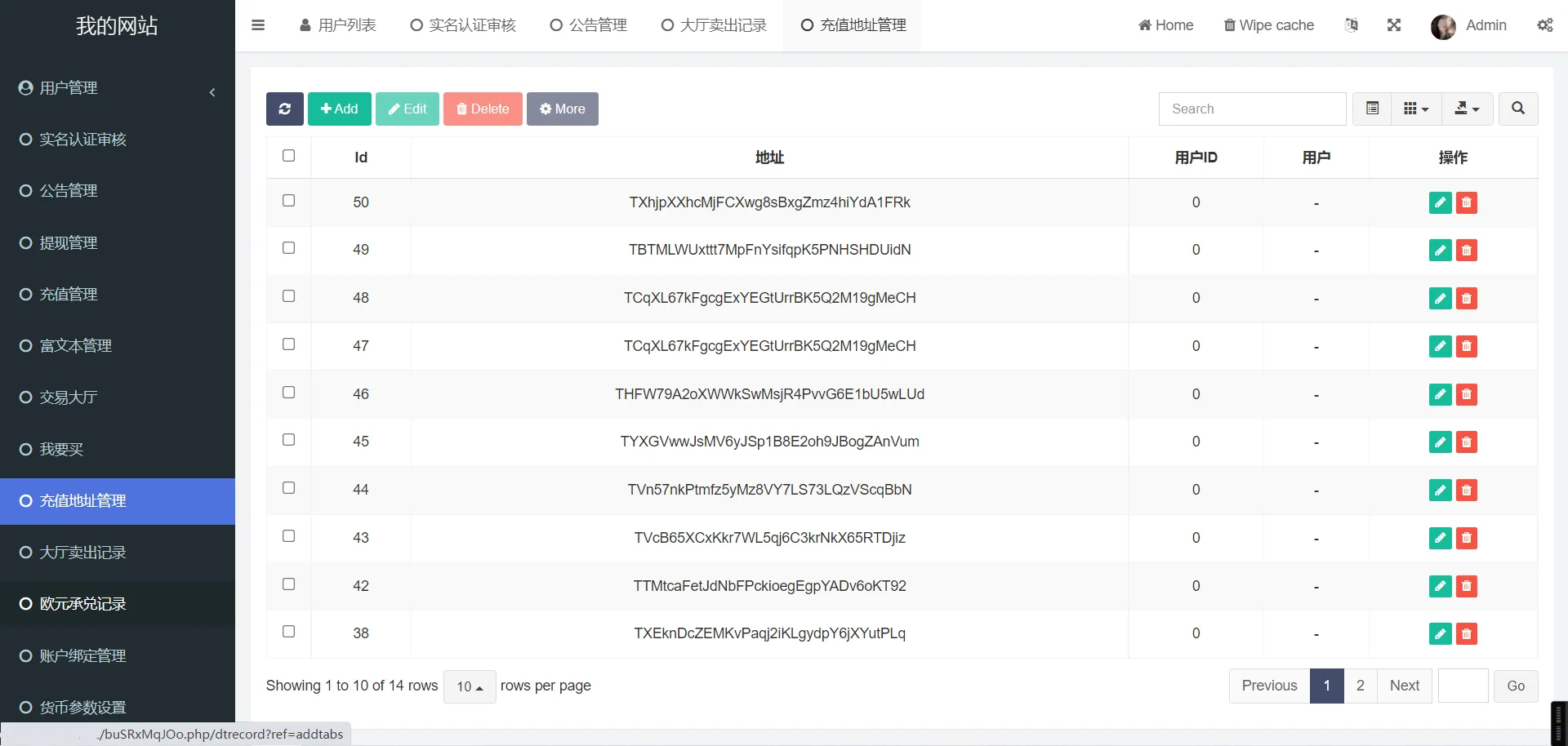Select checkbox for row Id 48
1568x746 pixels.
288,296
